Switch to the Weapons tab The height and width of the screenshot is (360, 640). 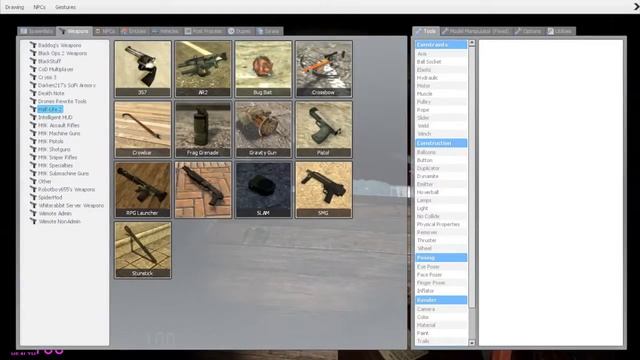tap(75, 31)
